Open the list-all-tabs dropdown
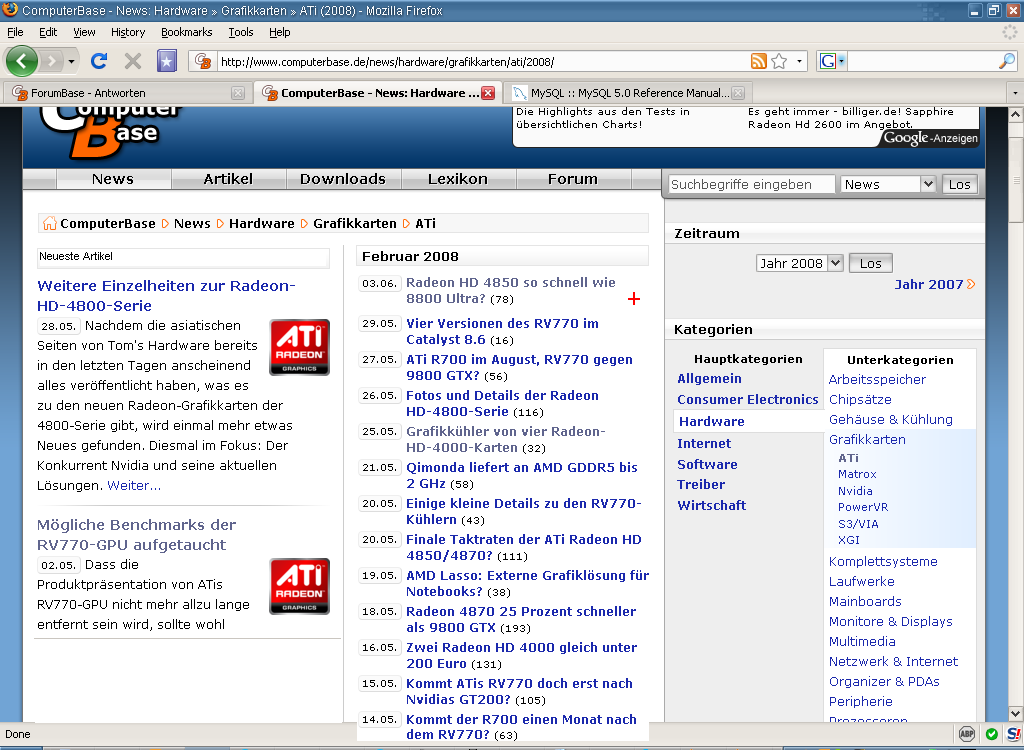The height and width of the screenshot is (750, 1024). tap(1015, 93)
